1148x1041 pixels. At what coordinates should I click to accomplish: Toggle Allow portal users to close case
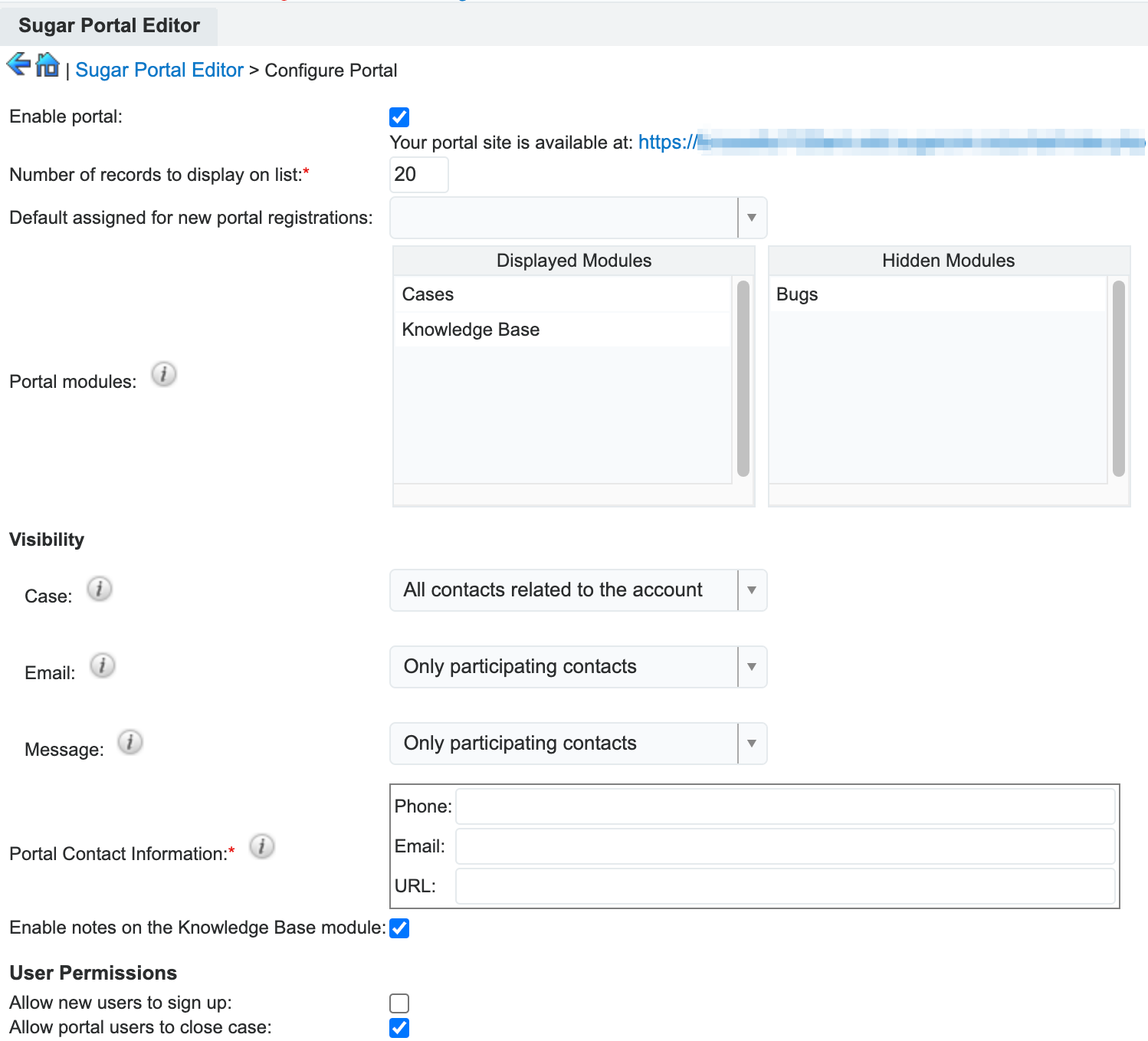tap(399, 1028)
